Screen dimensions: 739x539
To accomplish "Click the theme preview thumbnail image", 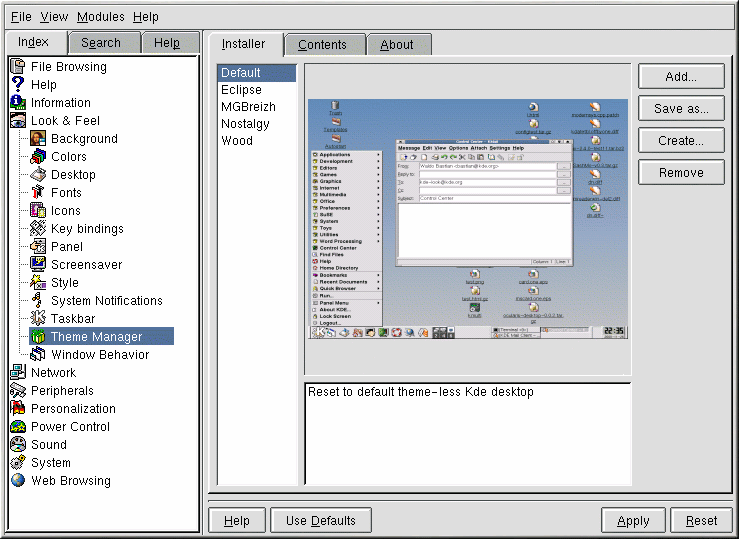I will (x=467, y=220).
